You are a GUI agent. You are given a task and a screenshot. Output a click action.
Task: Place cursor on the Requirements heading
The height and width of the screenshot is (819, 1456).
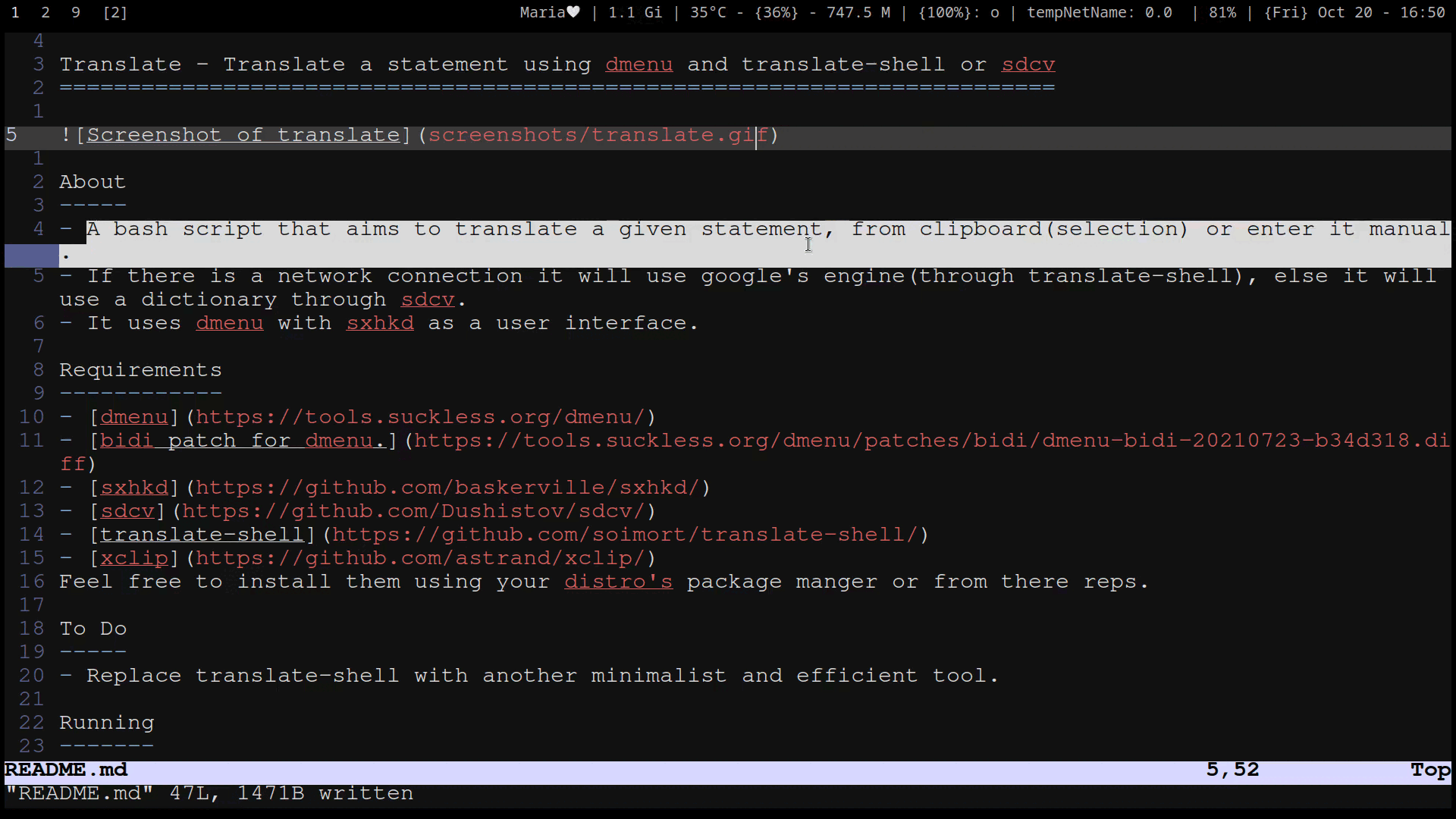point(140,370)
